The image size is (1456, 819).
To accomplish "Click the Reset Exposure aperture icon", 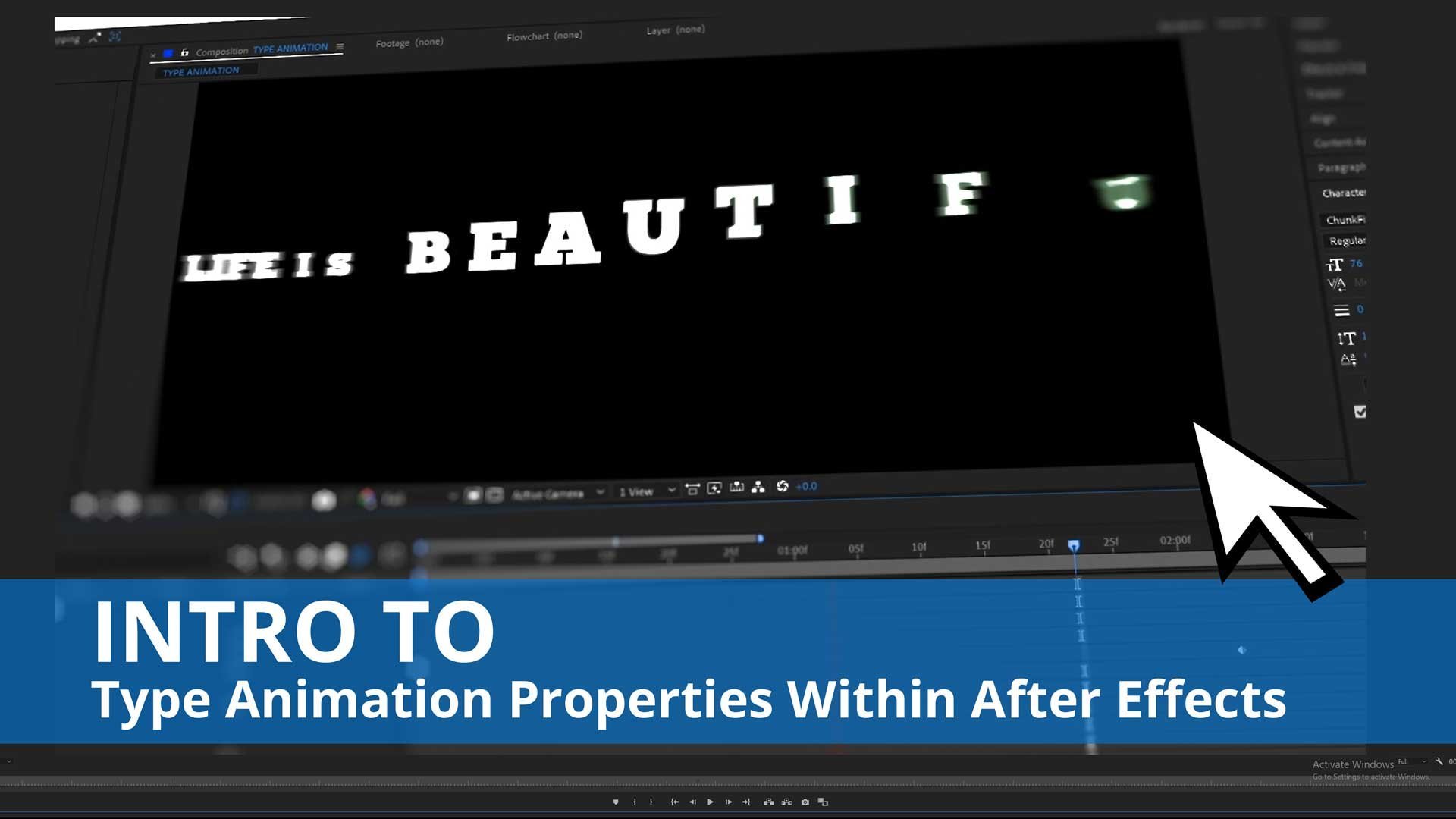I will (783, 486).
